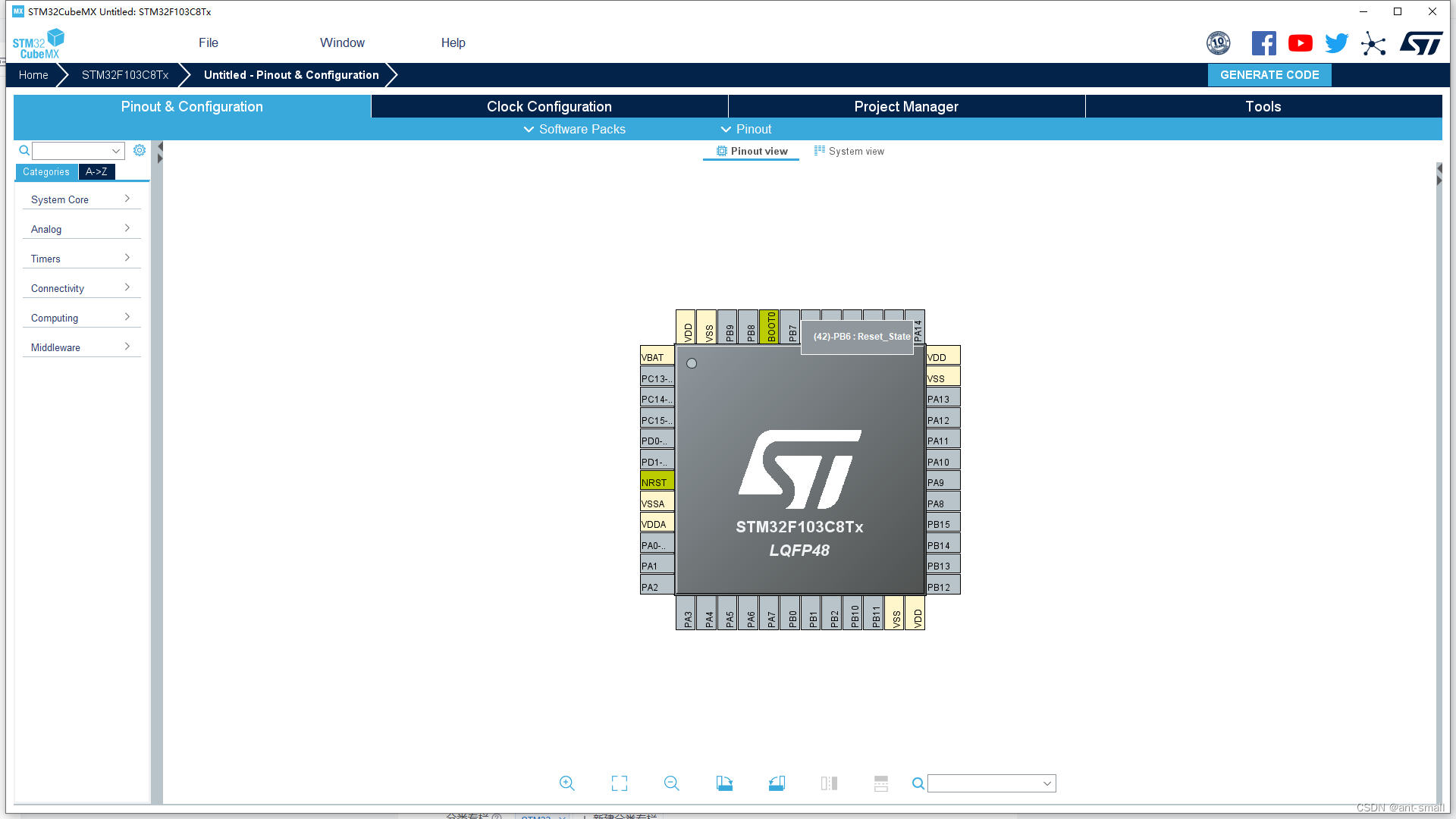Expand the Connectivity category
1456x819 pixels.
click(81, 288)
